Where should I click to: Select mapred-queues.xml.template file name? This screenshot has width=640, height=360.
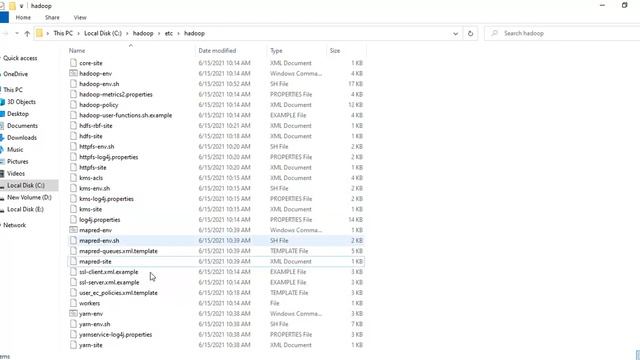point(118,251)
